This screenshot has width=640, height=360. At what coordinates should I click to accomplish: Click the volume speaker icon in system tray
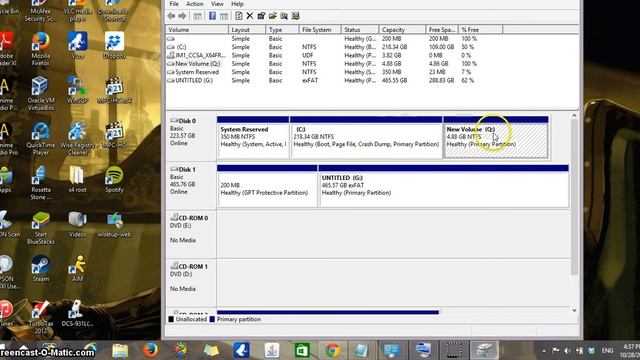567,351
